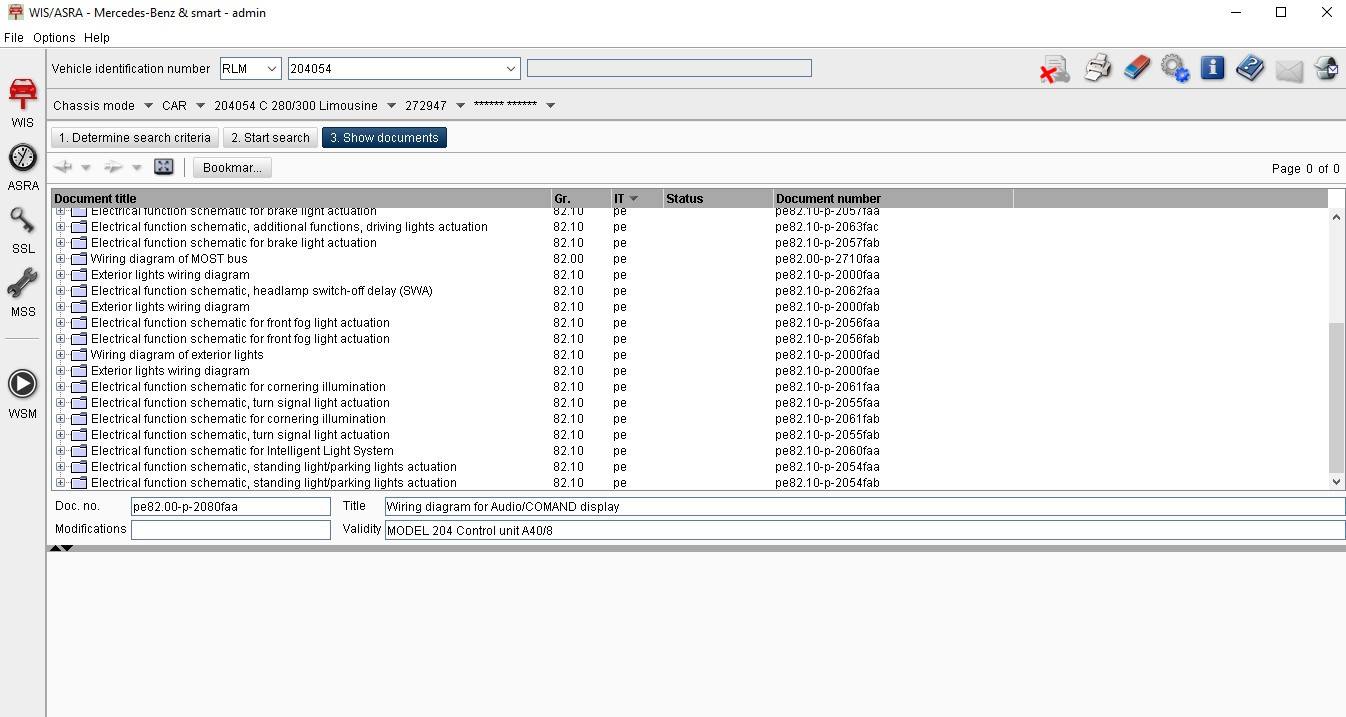Open the 204054 C 280/300 Limousine dropdown
Screen dimensions: 1346x717
coord(391,105)
